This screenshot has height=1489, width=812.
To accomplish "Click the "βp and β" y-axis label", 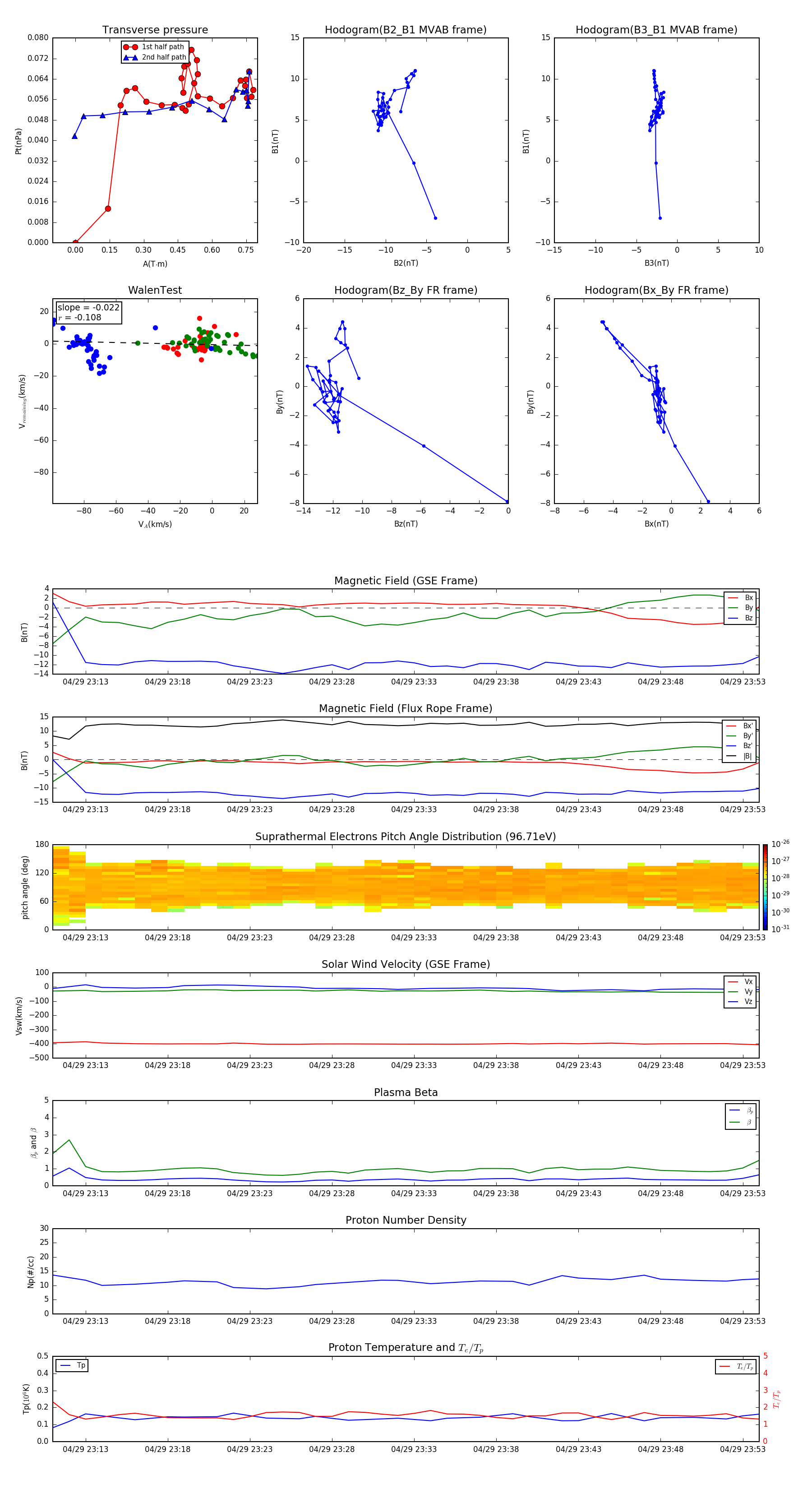I will click(33, 1143).
